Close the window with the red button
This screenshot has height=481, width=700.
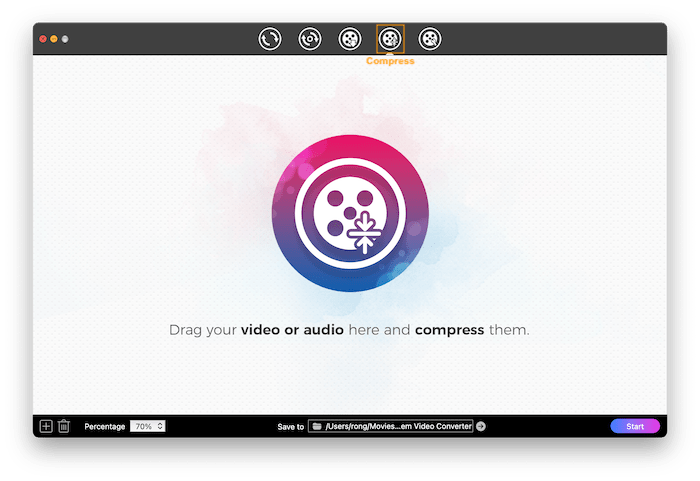click(43, 39)
